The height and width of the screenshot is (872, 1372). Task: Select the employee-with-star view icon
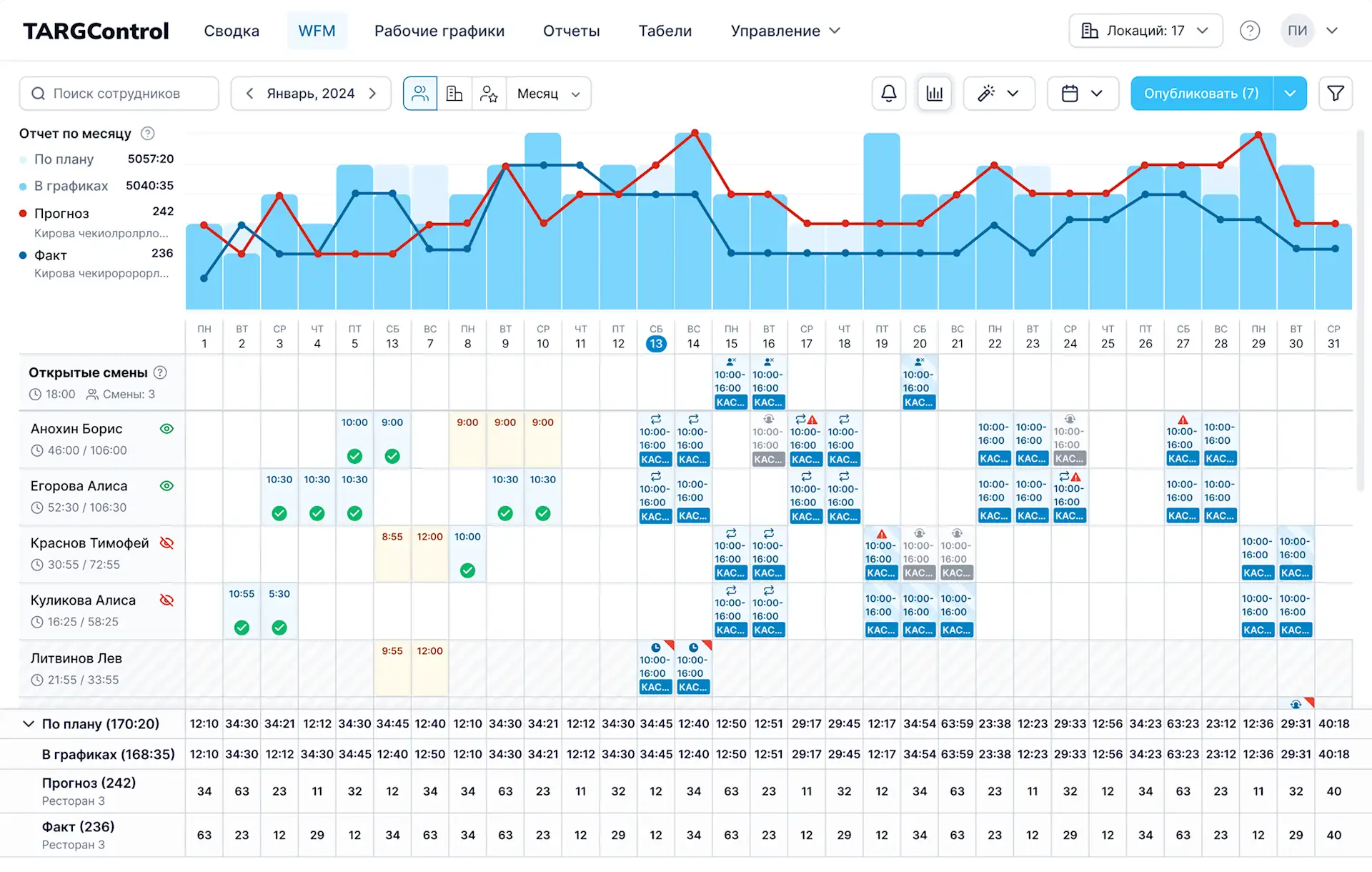[489, 94]
